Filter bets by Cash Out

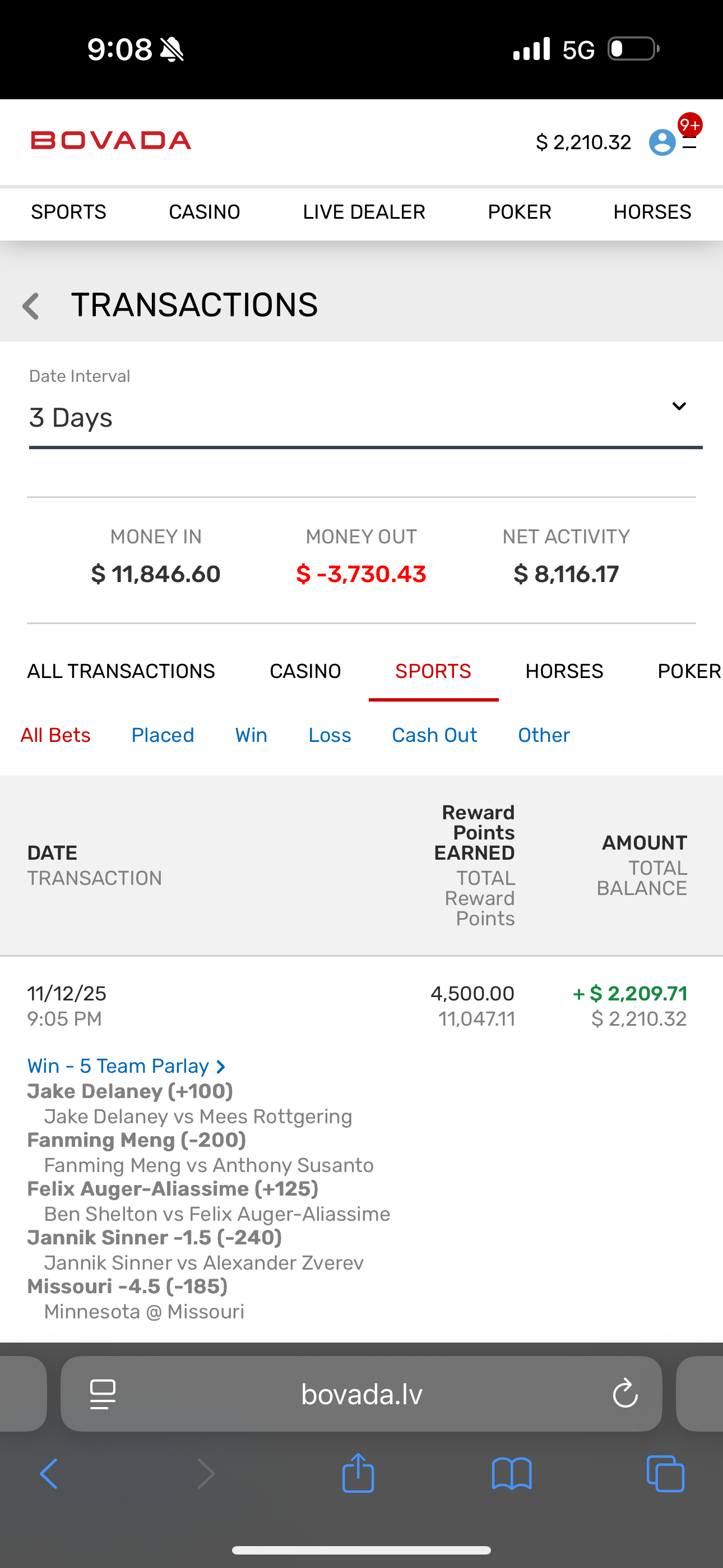[x=434, y=735]
